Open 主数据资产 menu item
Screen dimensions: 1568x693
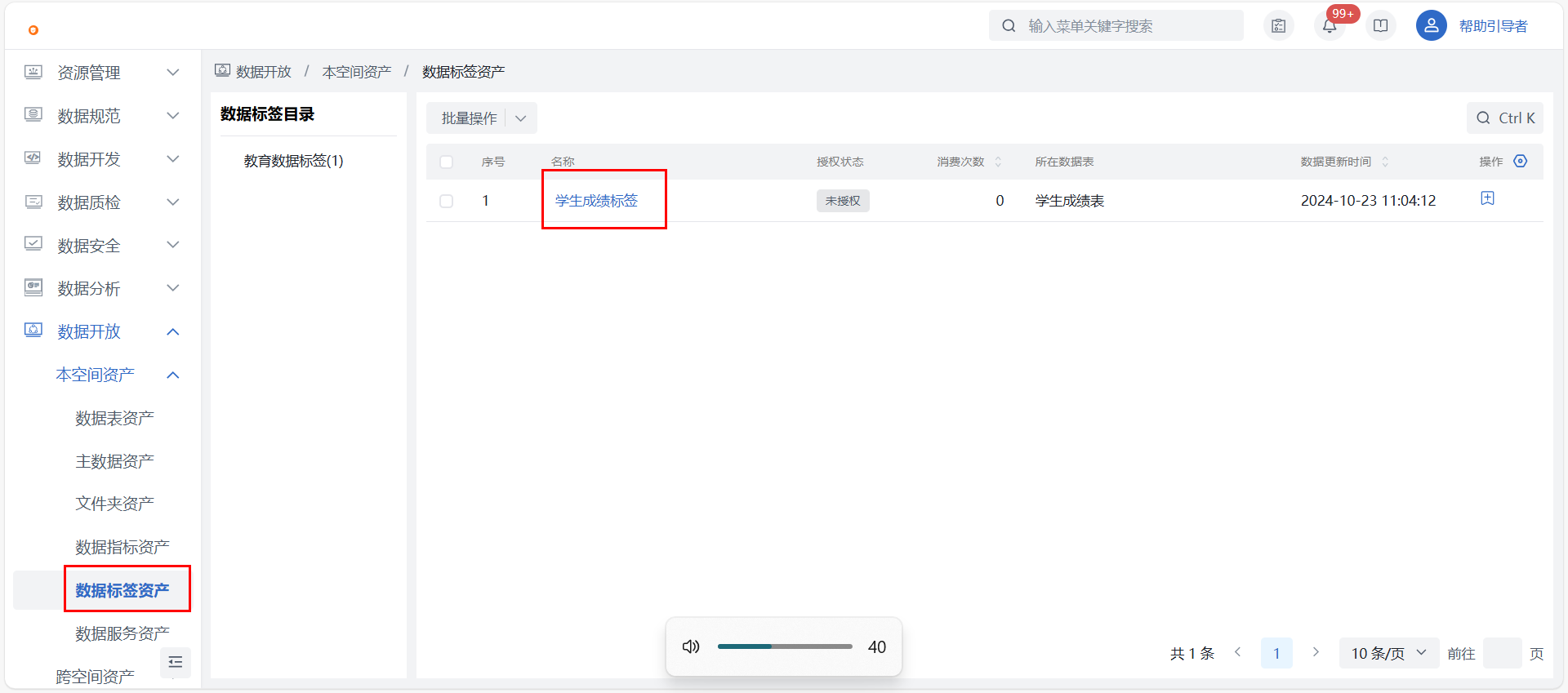pyautogui.click(x=114, y=461)
